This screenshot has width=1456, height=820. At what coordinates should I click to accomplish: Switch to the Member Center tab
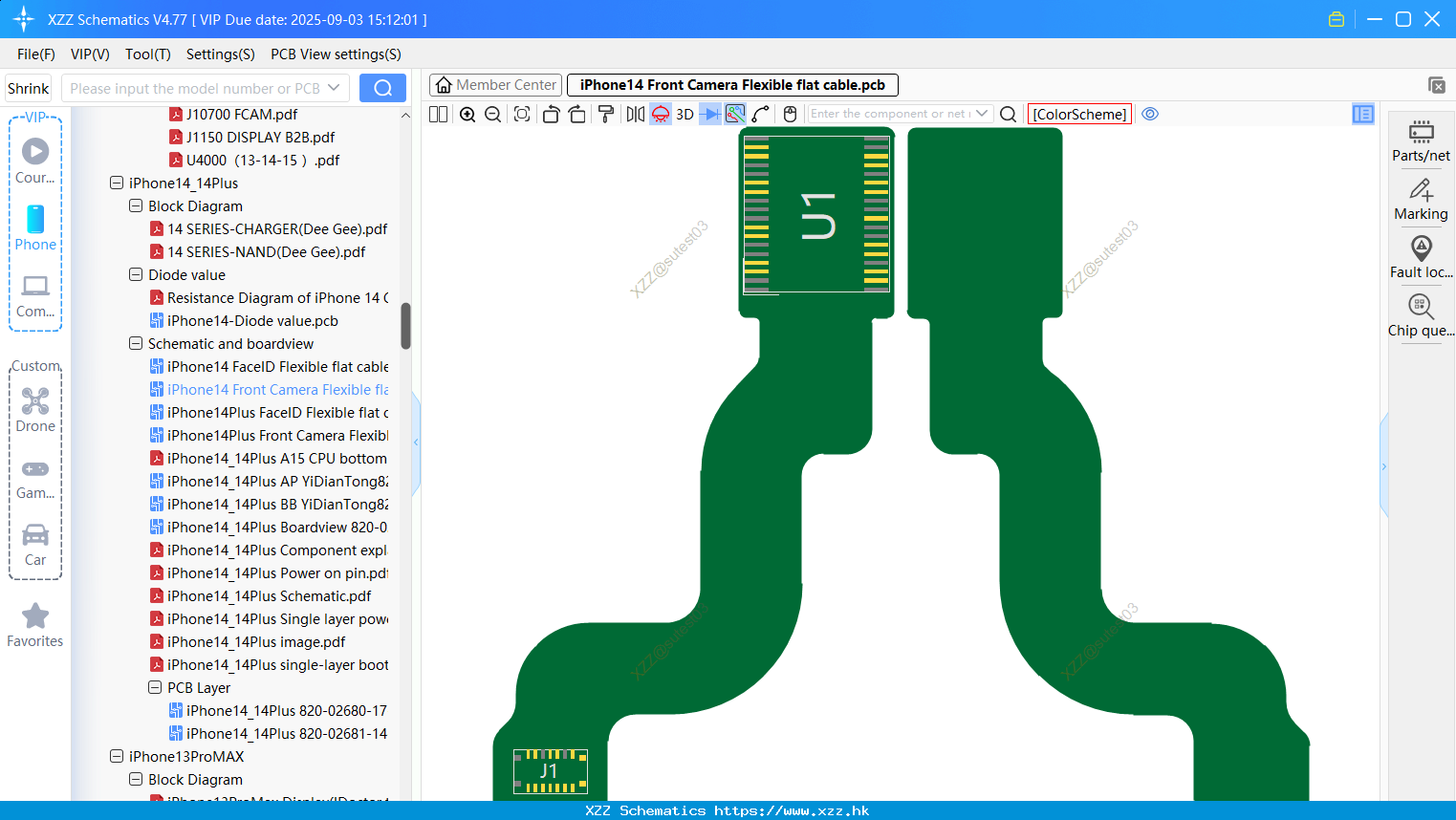pyautogui.click(x=496, y=85)
